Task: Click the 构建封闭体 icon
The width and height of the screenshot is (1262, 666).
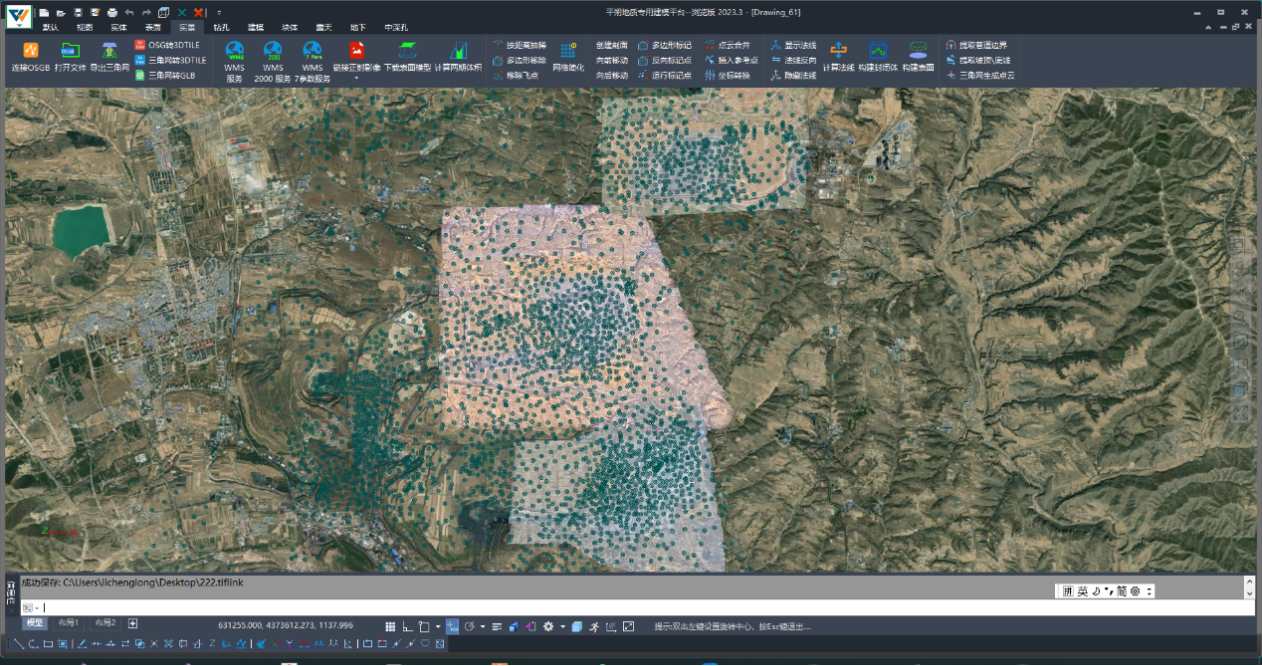Action: point(877,51)
